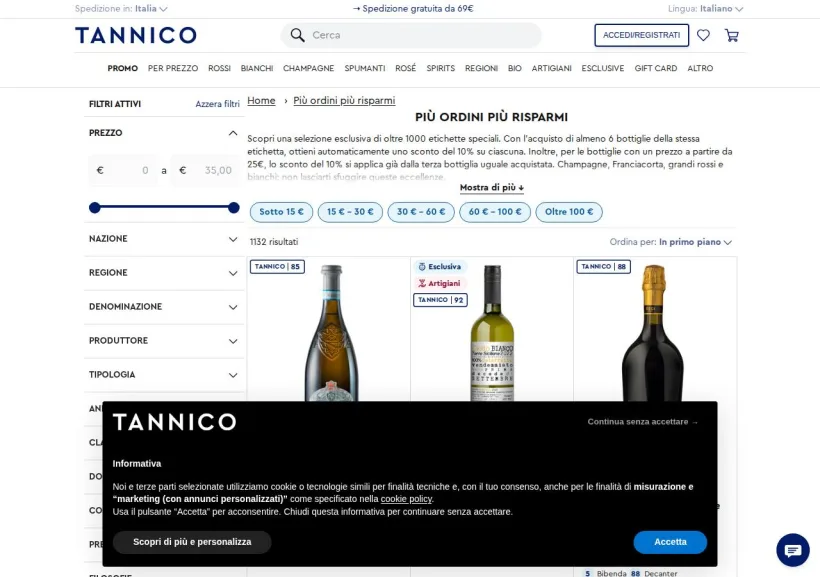Image resolution: width=820 pixels, height=577 pixels.
Task: Open the live chat bubble
Action: [793, 550]
